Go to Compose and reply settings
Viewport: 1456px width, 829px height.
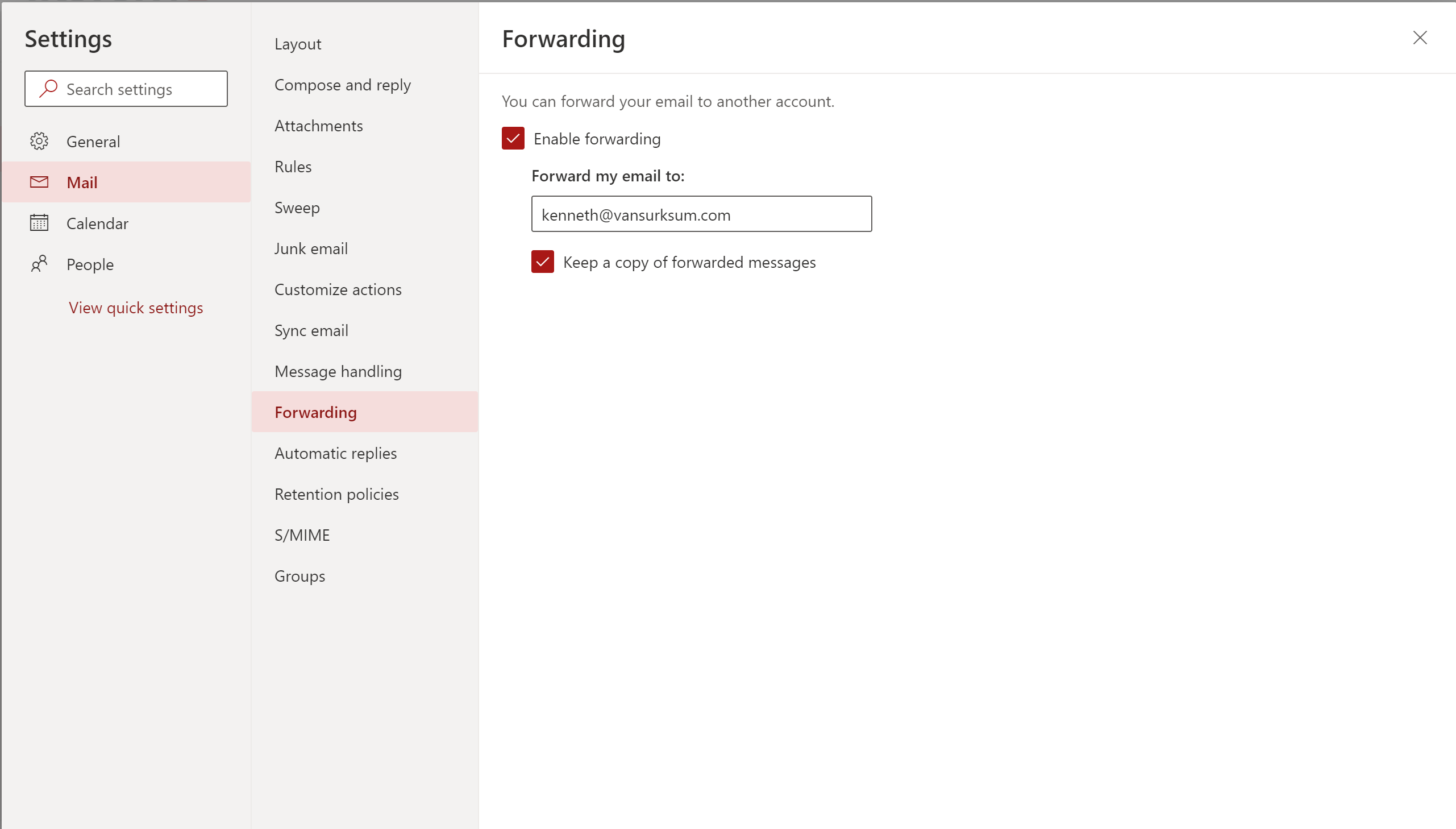pos(343,85)
